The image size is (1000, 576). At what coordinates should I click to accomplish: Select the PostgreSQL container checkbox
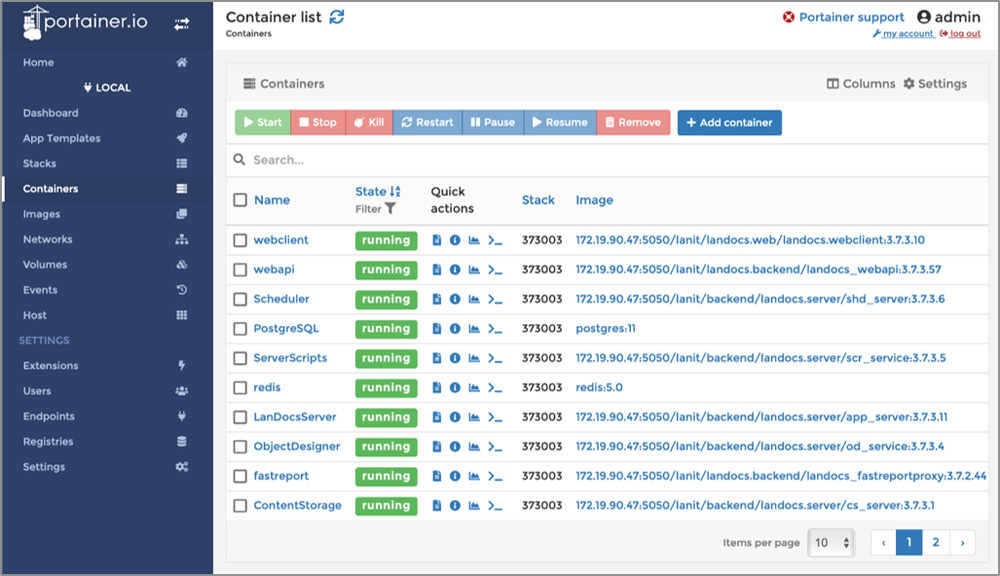[x=240, y=329]
